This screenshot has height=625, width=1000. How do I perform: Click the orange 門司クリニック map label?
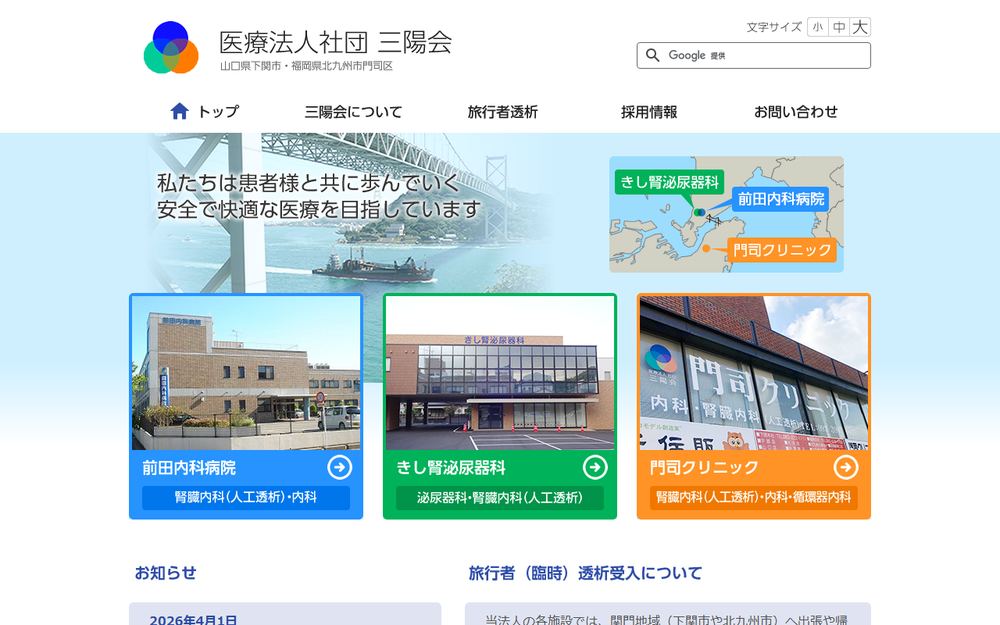(782, 249)
